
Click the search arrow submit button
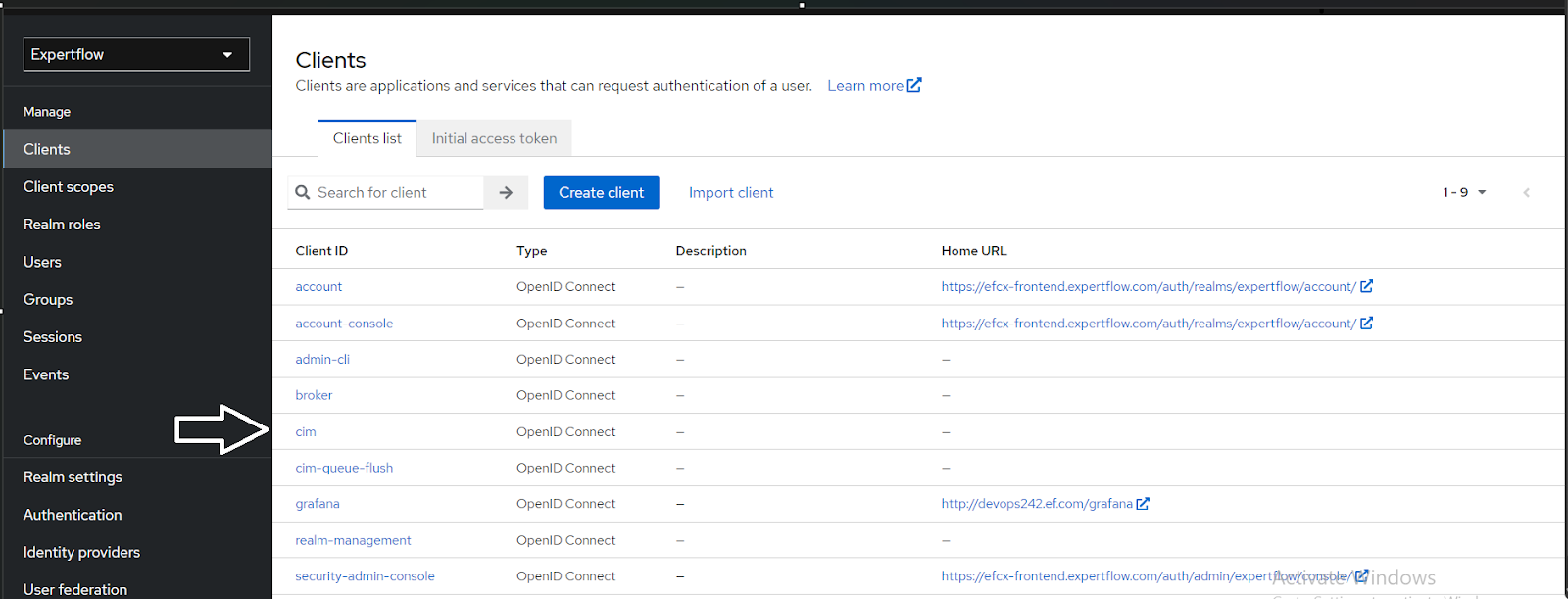point(506,193)
